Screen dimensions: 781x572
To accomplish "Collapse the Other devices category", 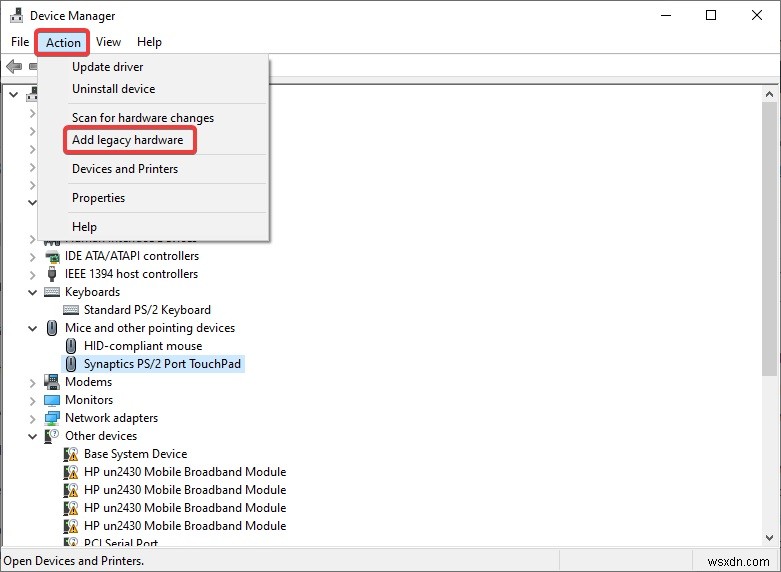I will point(32,436).
